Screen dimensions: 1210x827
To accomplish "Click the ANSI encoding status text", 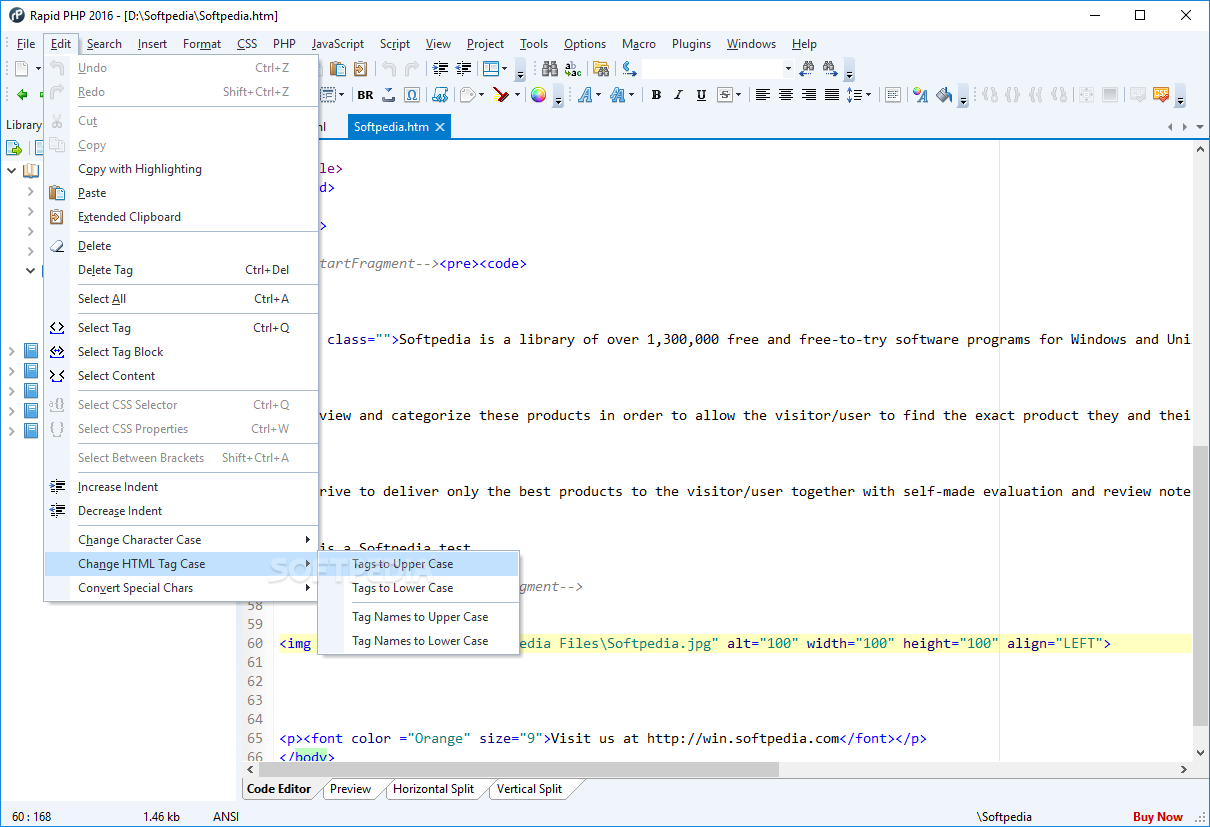I will pos(226,817).
